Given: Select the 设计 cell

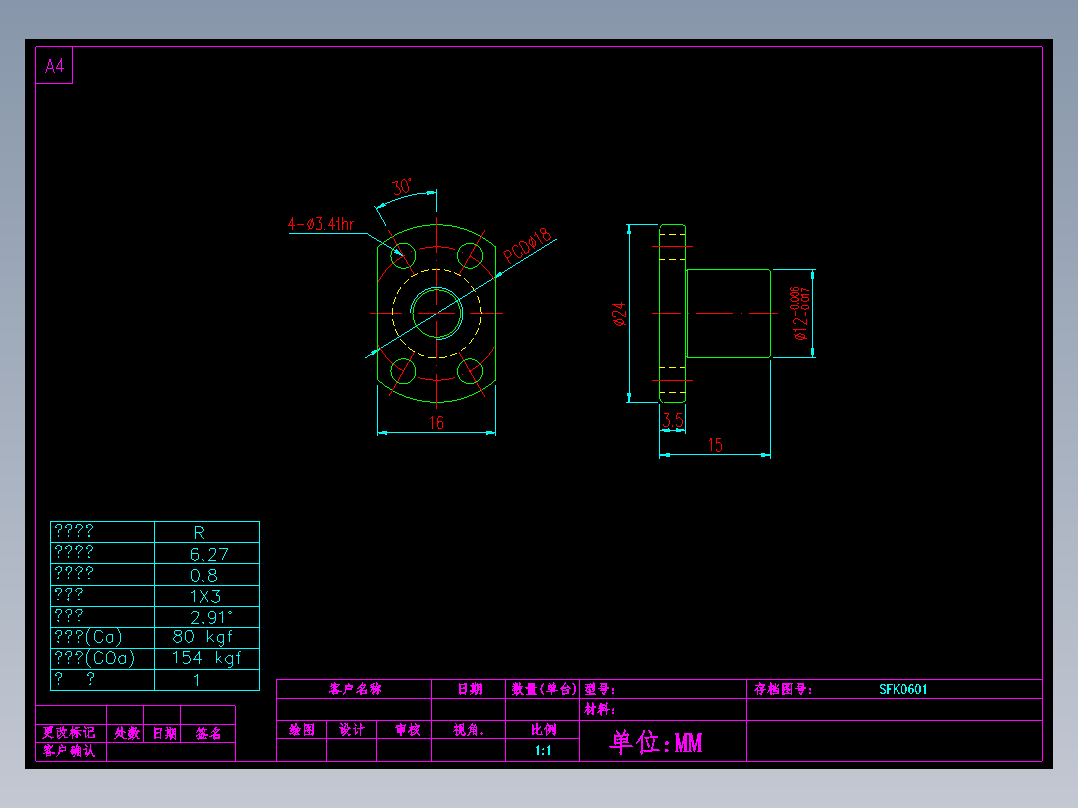Looking at the screenshot, I should pos(352,730).
